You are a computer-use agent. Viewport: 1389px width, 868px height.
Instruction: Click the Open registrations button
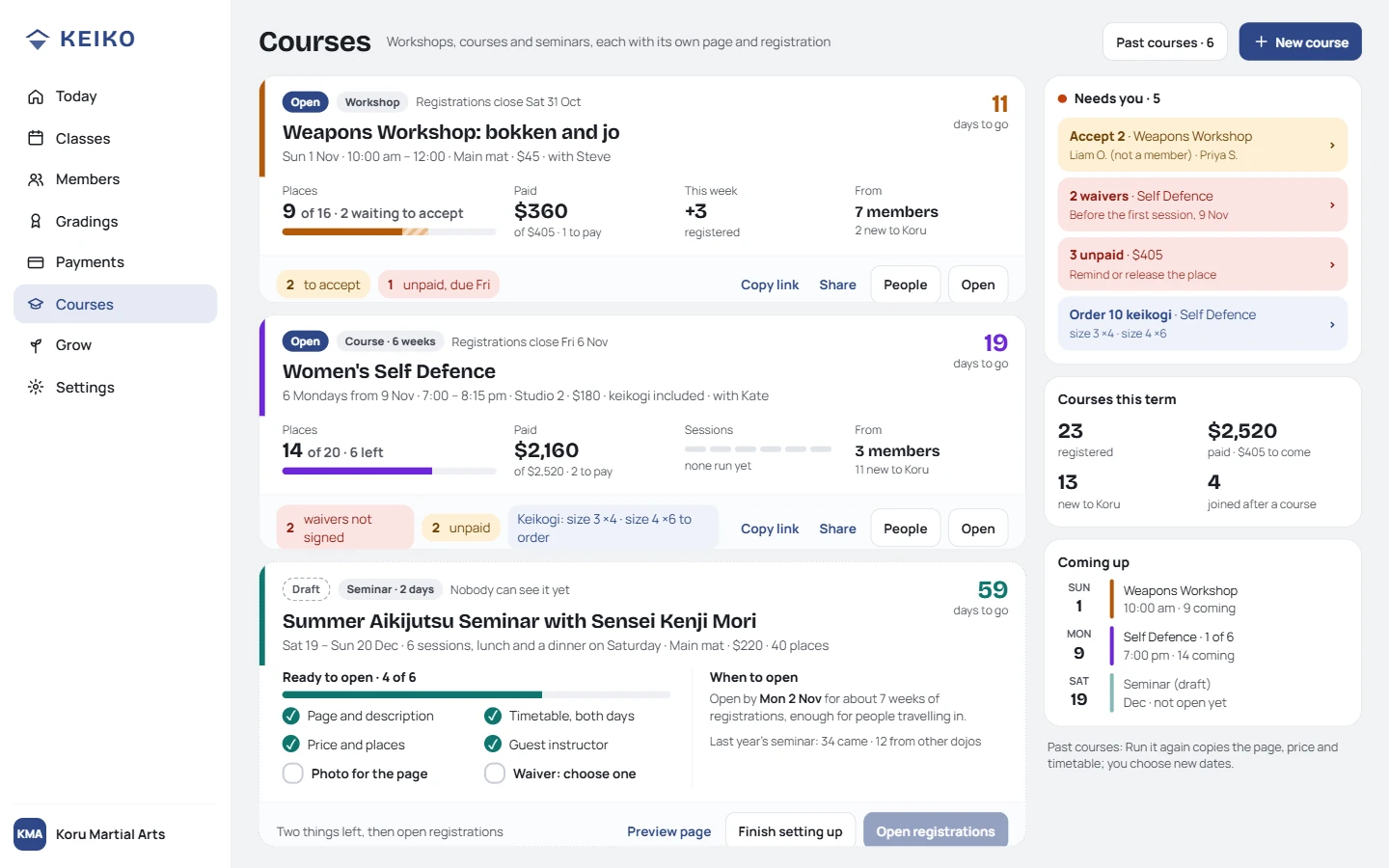pos(936,831)
